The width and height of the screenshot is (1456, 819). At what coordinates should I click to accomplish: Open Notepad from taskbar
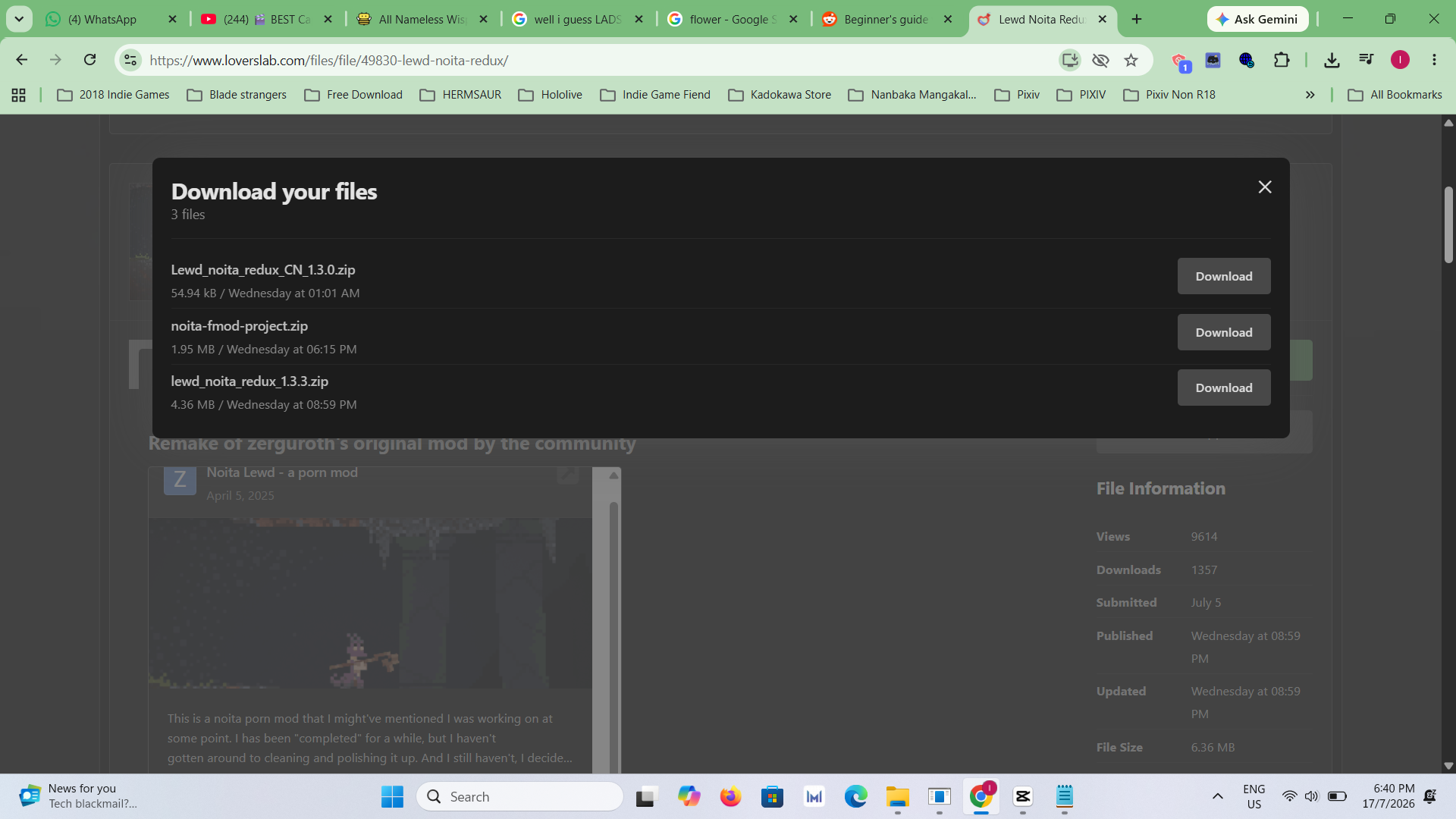click(x=1064, y=796)
